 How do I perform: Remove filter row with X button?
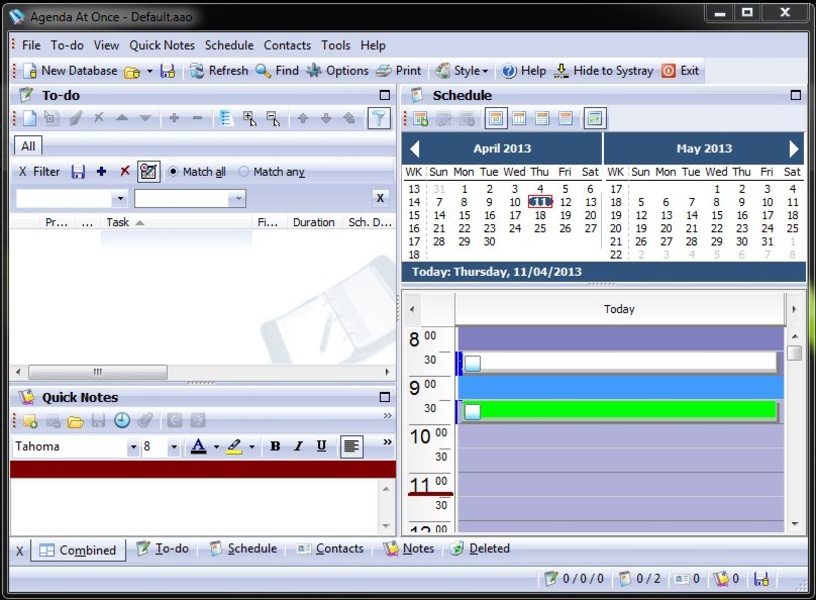(x=380, y=198)
